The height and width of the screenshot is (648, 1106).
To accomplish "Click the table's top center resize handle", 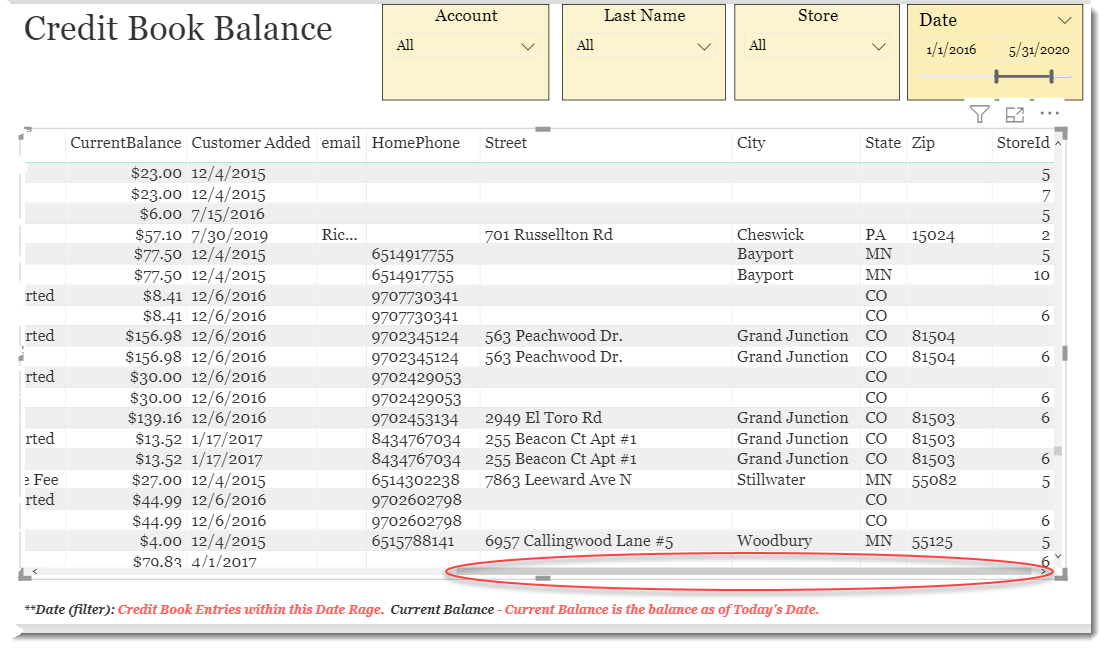I will [542, 130].
